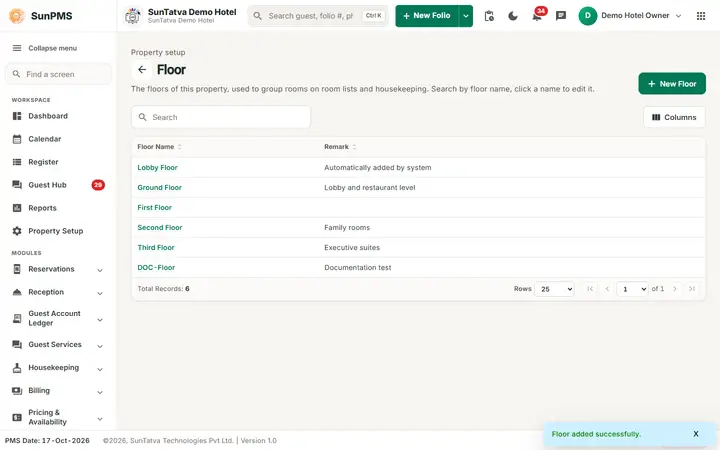Toggle dark mode moon icon
This screenshot has height=450, width=720.
(x=512, y=16)
